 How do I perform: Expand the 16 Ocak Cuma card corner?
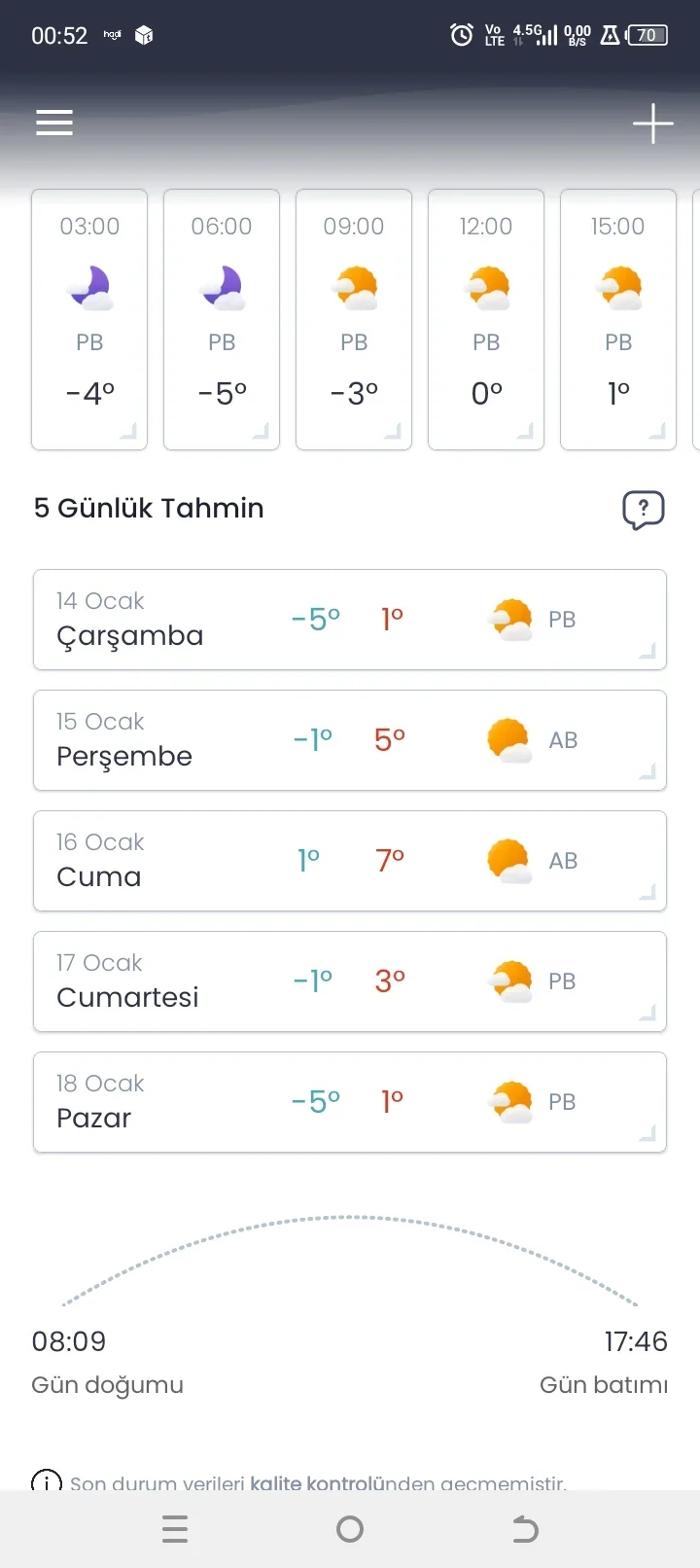click(x=647, y=892)
